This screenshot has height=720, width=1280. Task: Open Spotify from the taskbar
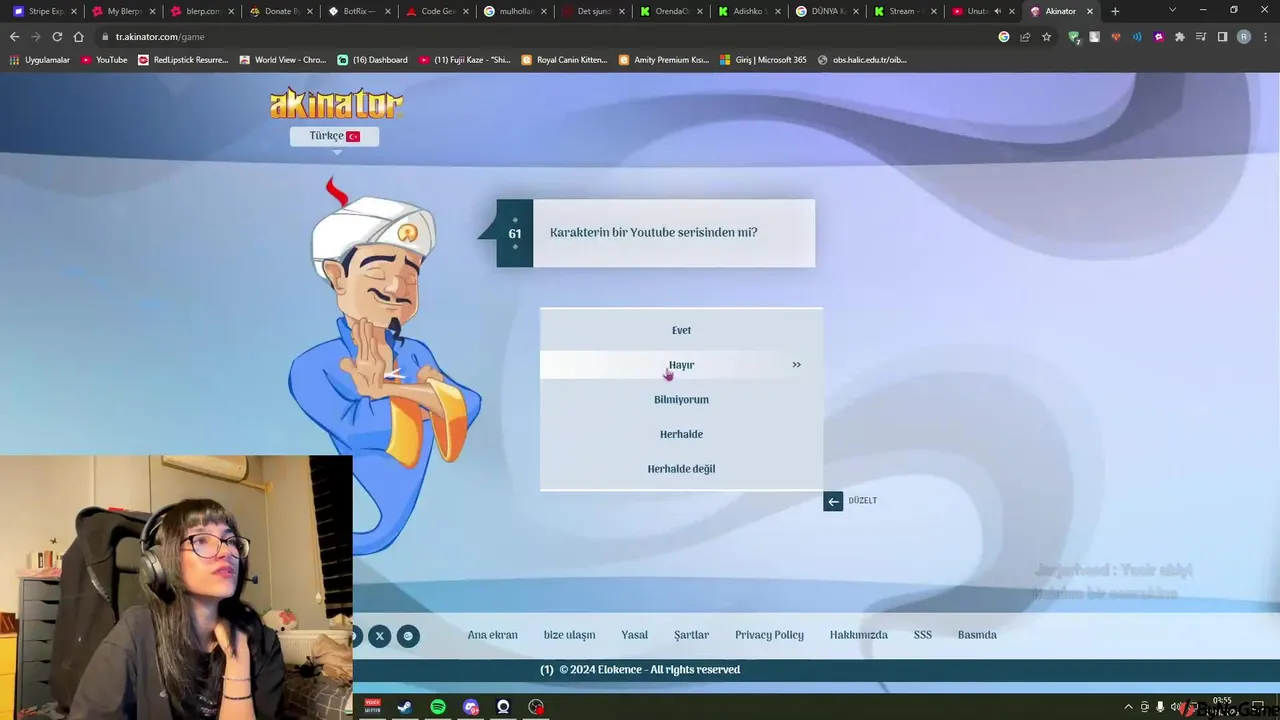pos(438,707)
